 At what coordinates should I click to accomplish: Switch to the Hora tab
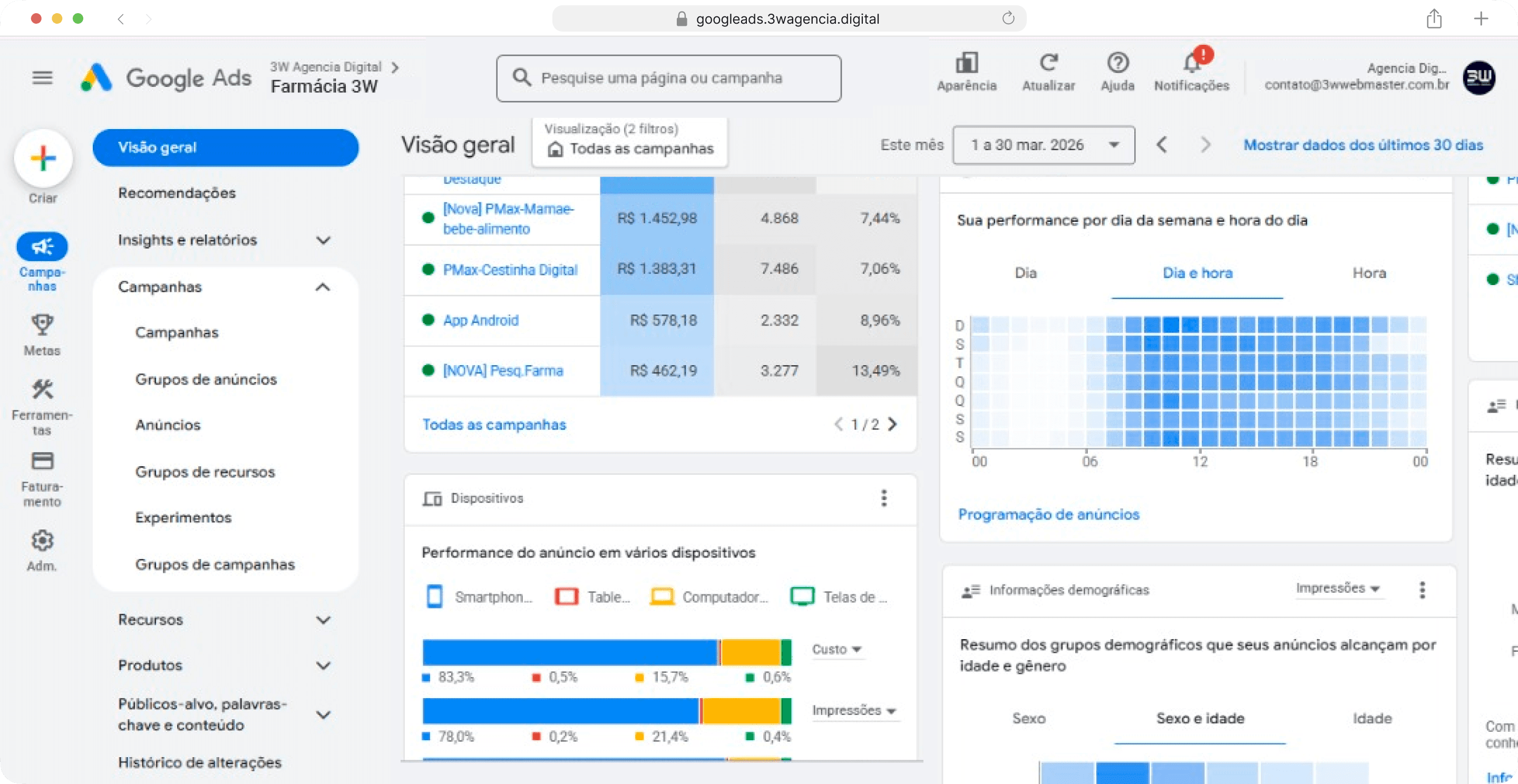(x=1368, y=273)
